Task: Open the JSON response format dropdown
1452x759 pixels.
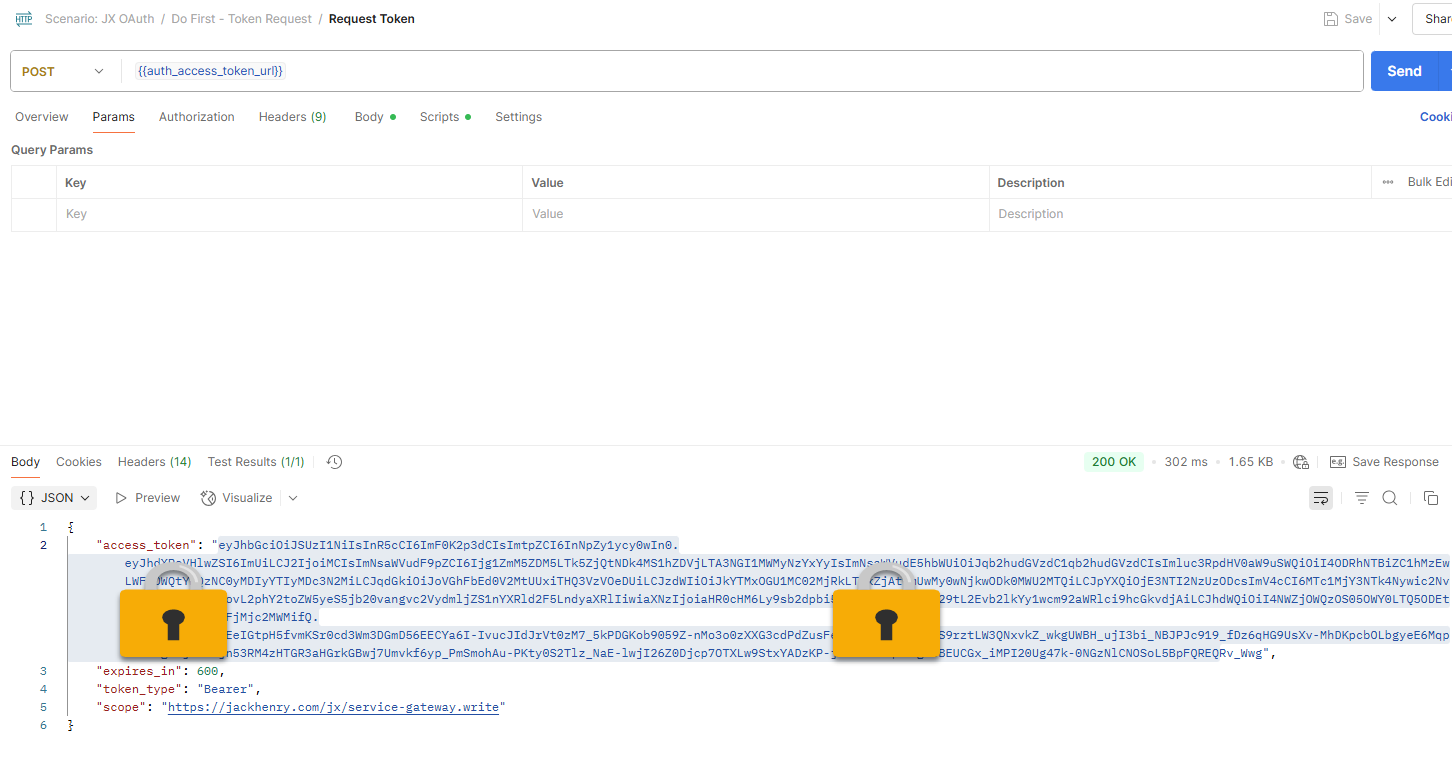Action: [x=54, y=497]
